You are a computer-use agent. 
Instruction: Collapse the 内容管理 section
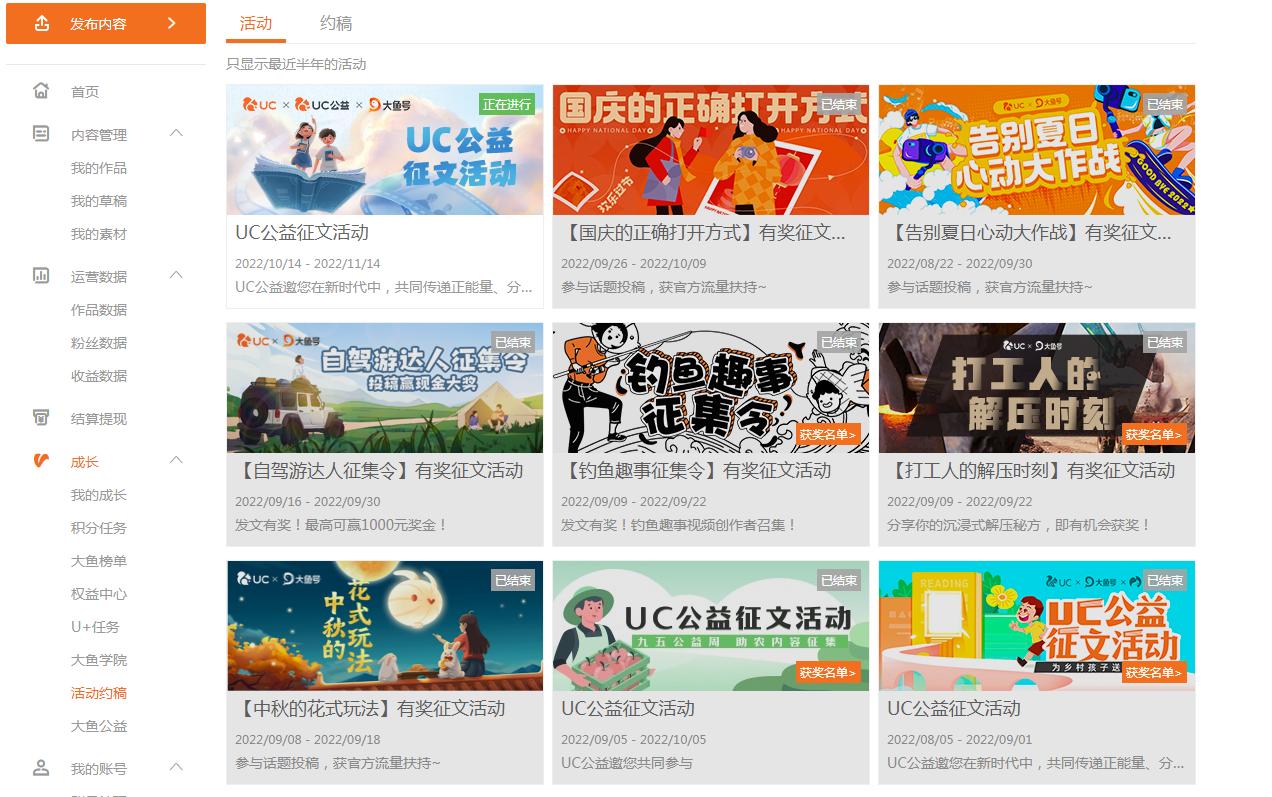tap(177, 133)
